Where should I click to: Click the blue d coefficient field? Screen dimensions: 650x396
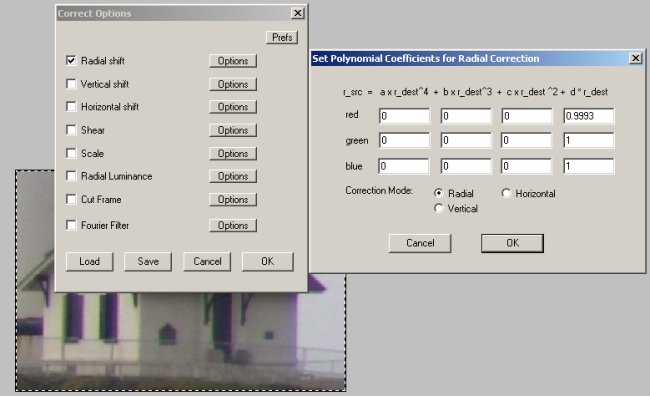pyautogui.click(x=589, y=166)
